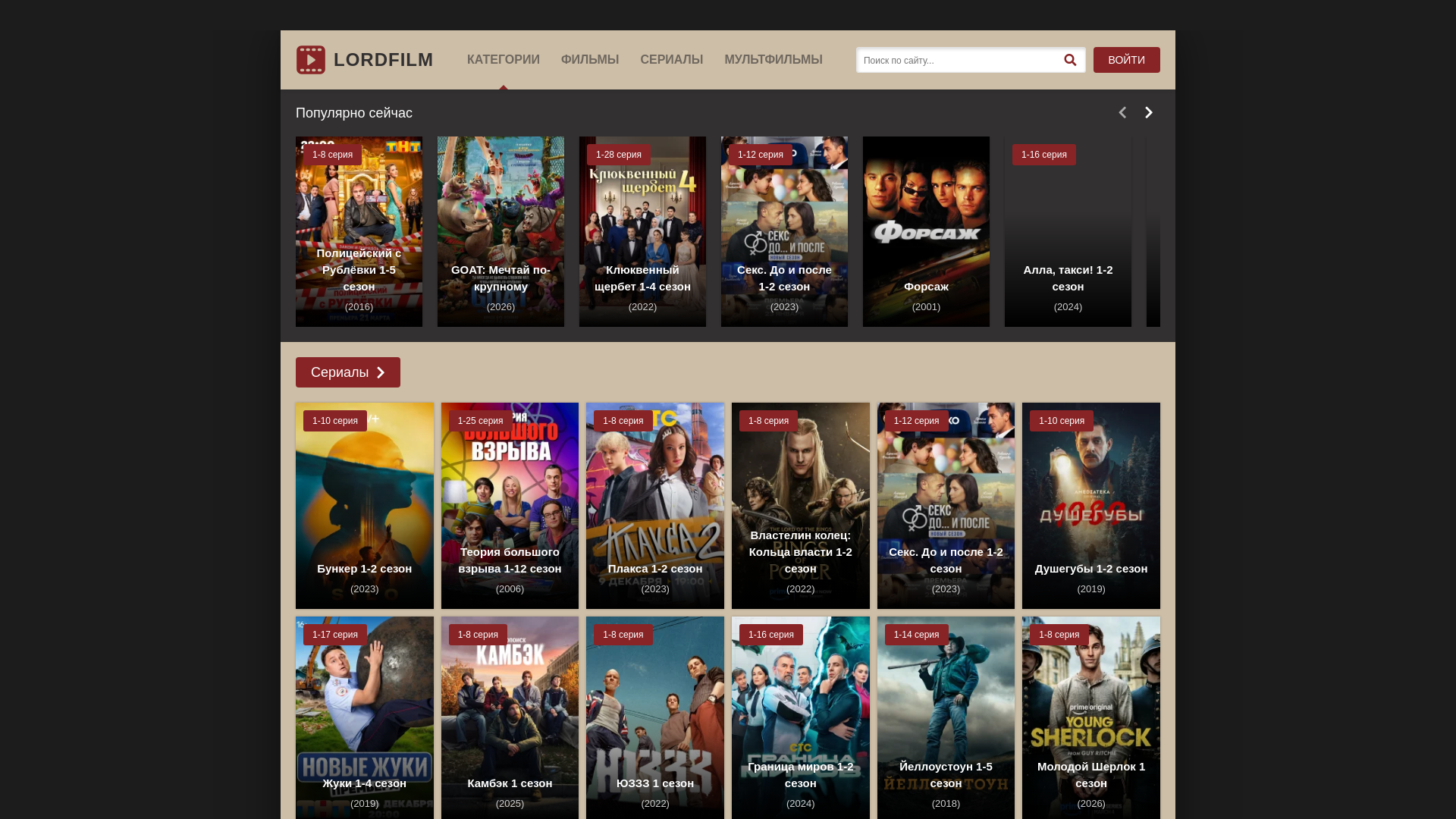Viewport: 1456px width, 819px height.
Task: Open Молодой Шерлок 1 сезон poster
Action: [1091, 717]
